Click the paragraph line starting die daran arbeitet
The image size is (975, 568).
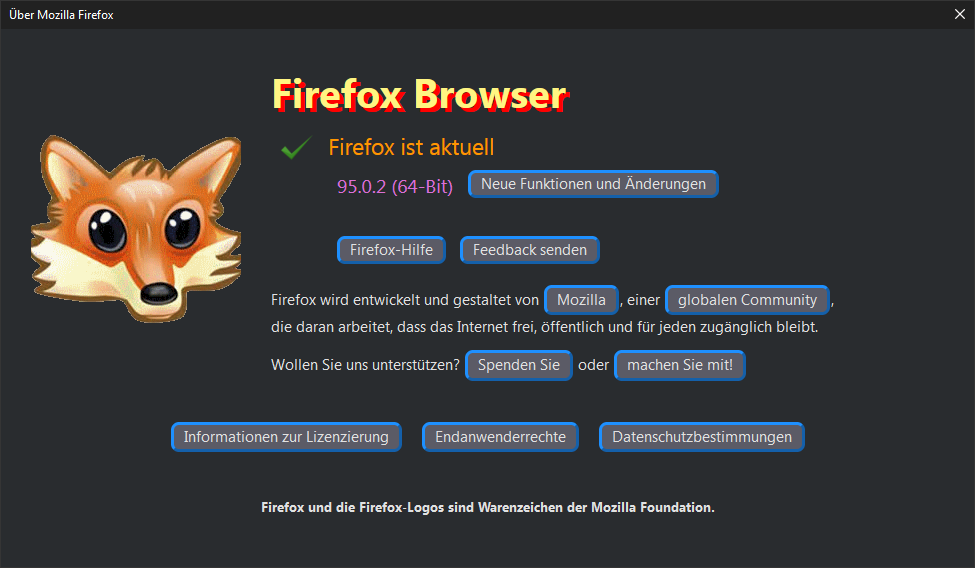click(x=545, y=327)
